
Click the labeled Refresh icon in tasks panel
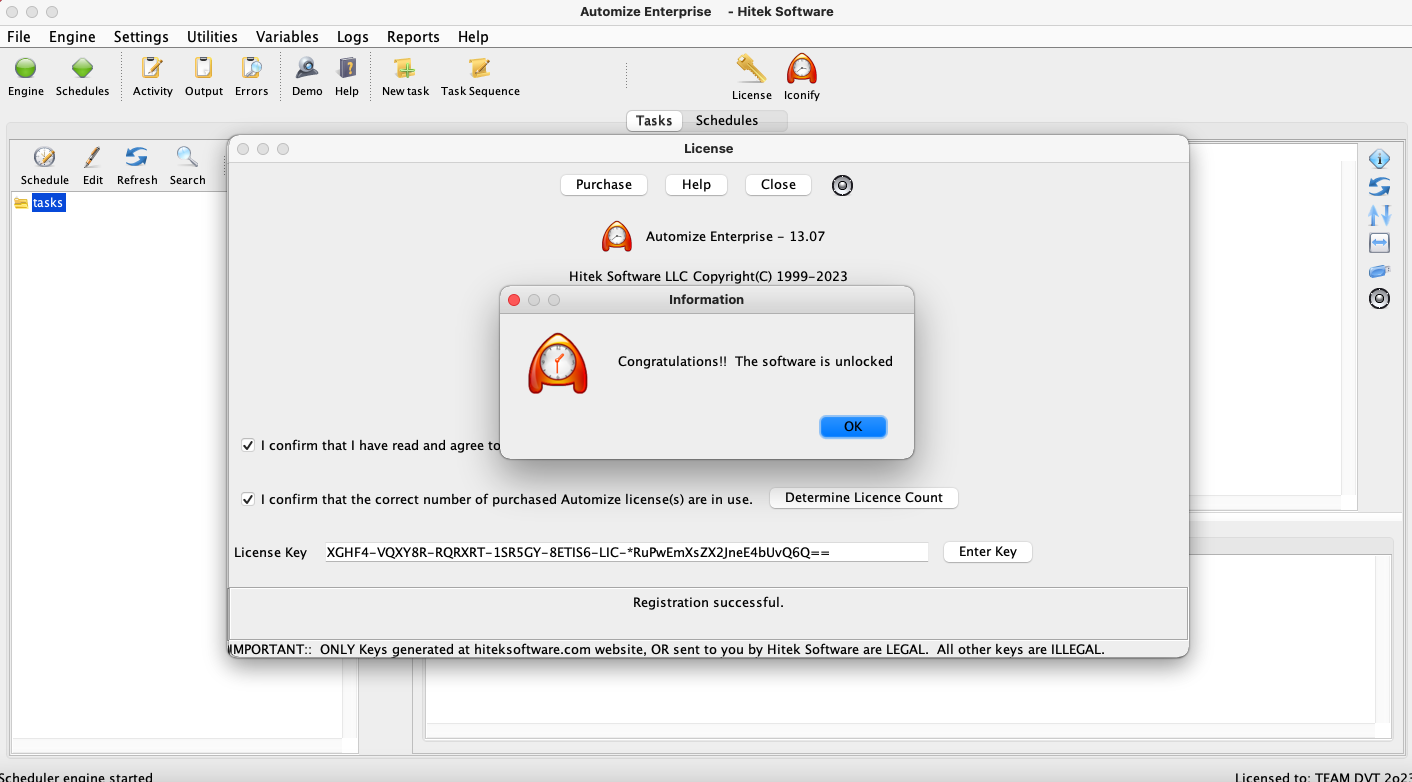(x=137, y=157)
